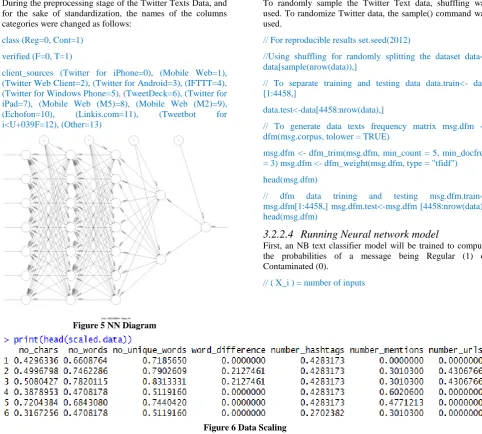The width and height of the screenshot is (482, 434).
Task: Click the value 0.3878953 in row 4
Action: [x=36, y=392]
